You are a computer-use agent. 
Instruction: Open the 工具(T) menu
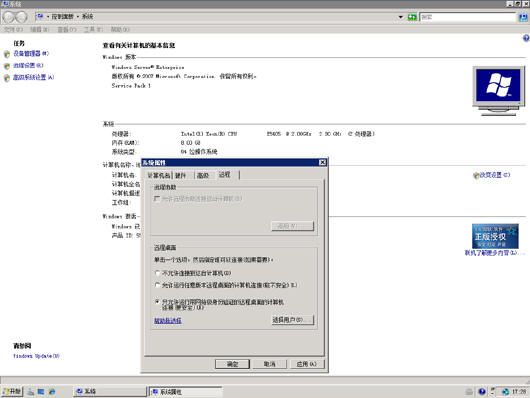93,29
